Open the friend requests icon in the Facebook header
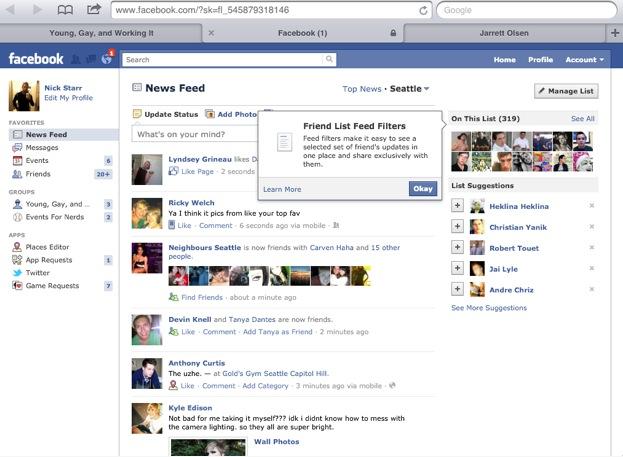 click(75, 59)
